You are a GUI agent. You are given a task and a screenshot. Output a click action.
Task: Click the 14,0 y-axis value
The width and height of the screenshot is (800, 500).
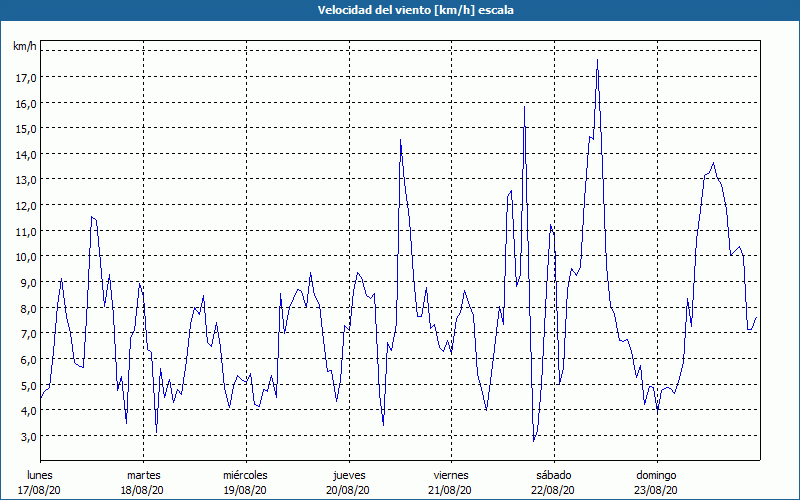[x=26, y=155]
